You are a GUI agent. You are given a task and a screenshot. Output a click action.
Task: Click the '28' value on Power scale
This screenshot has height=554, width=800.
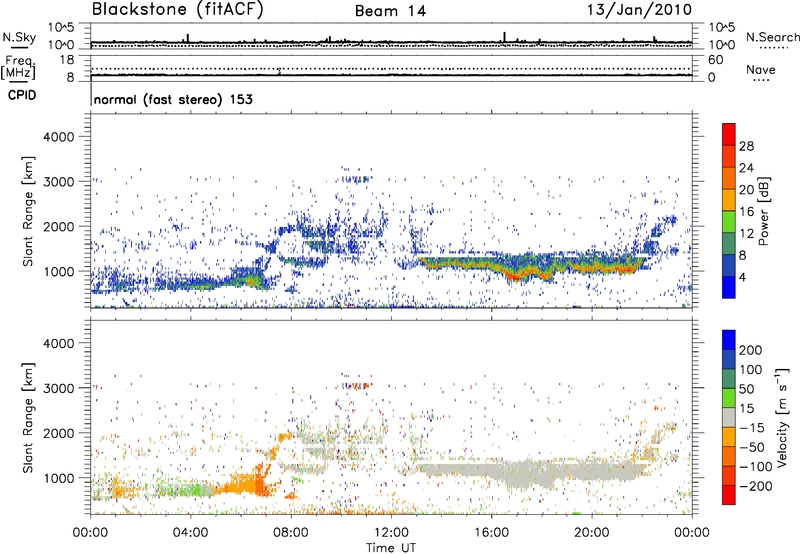(x=746, y=146)
